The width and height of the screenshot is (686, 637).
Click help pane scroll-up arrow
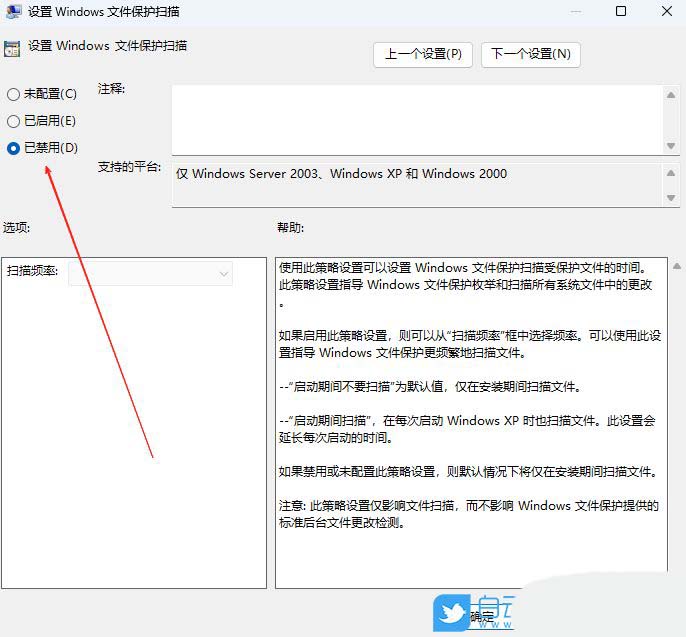[x=677, y=266]
